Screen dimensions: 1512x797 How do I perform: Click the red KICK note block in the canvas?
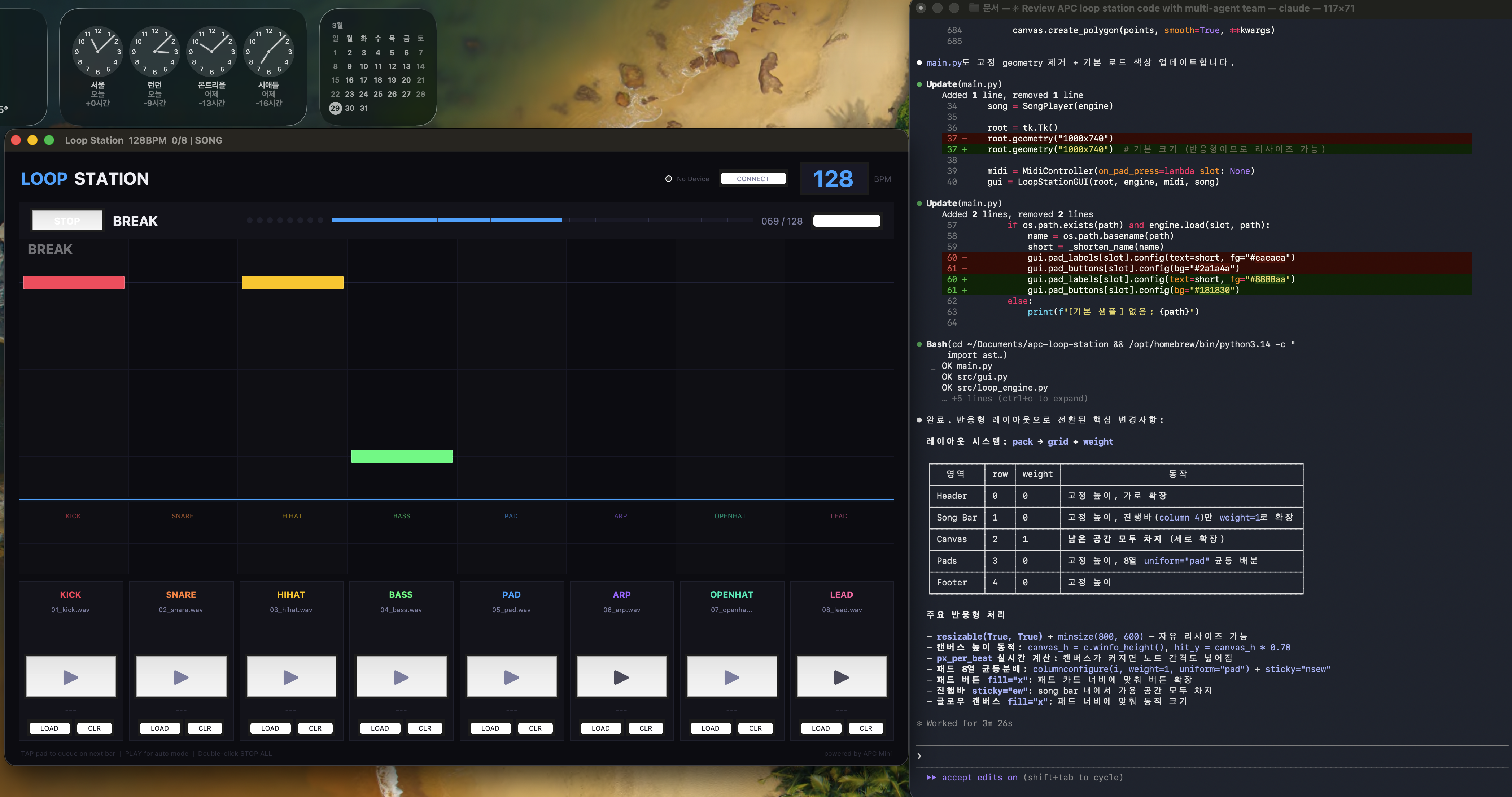74,283
